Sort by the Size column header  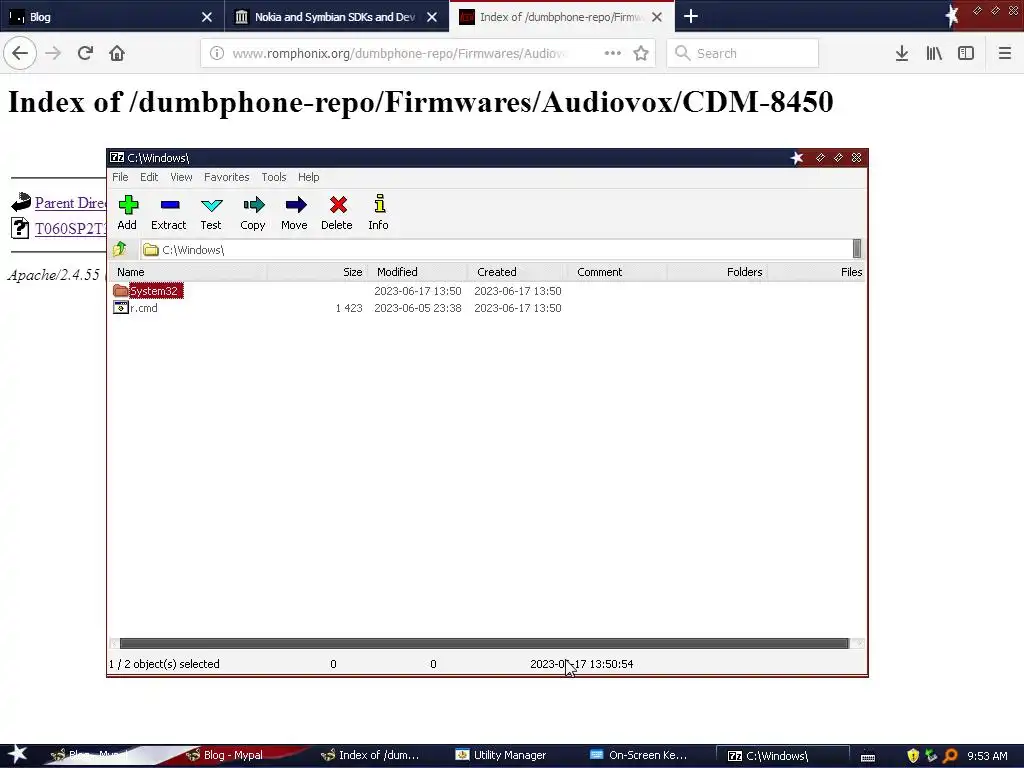317,272
